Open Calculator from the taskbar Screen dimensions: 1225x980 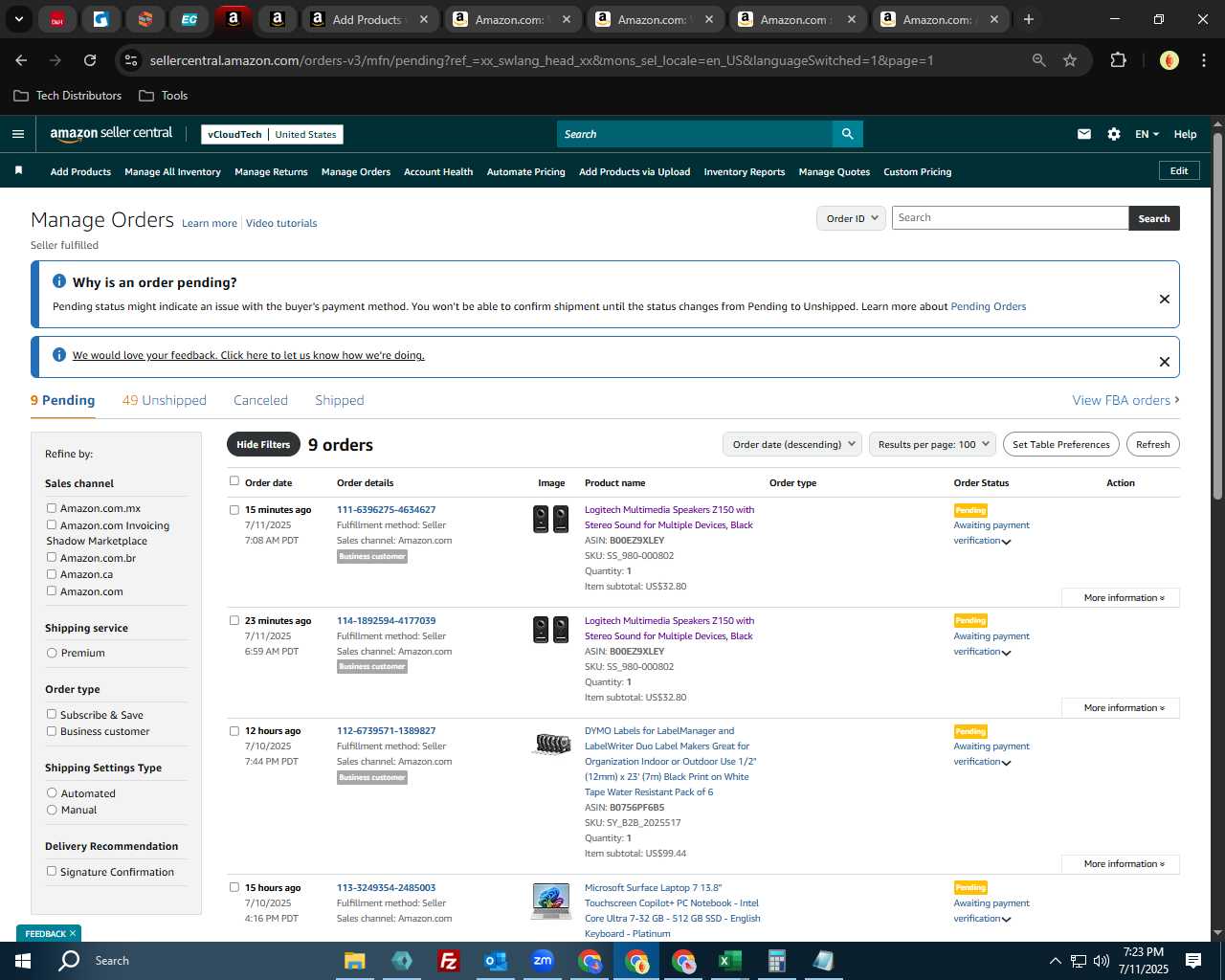[776, 961]
